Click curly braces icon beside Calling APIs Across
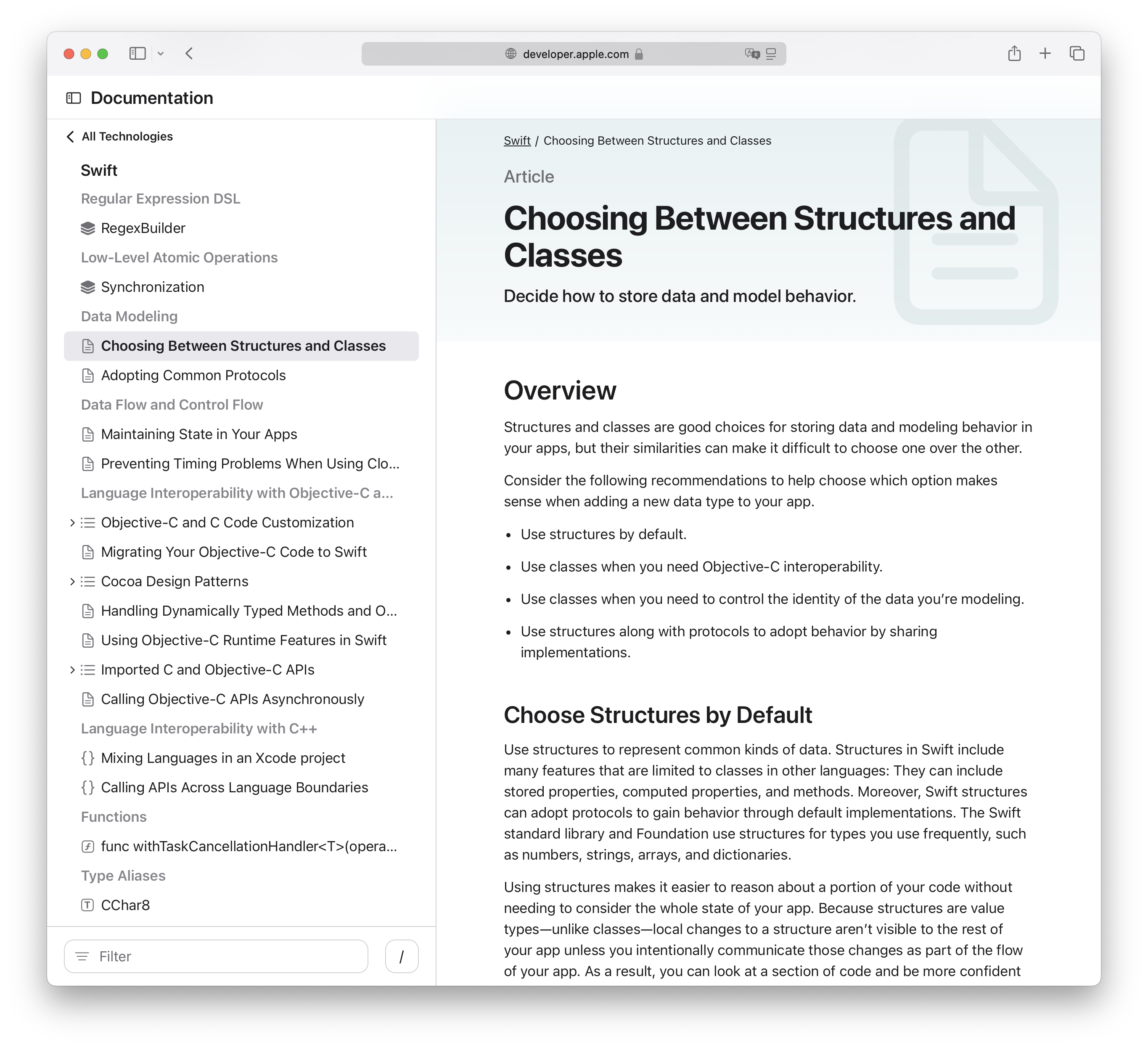The width and height of the screenshot is (1148, 1048). coord(88,787)
